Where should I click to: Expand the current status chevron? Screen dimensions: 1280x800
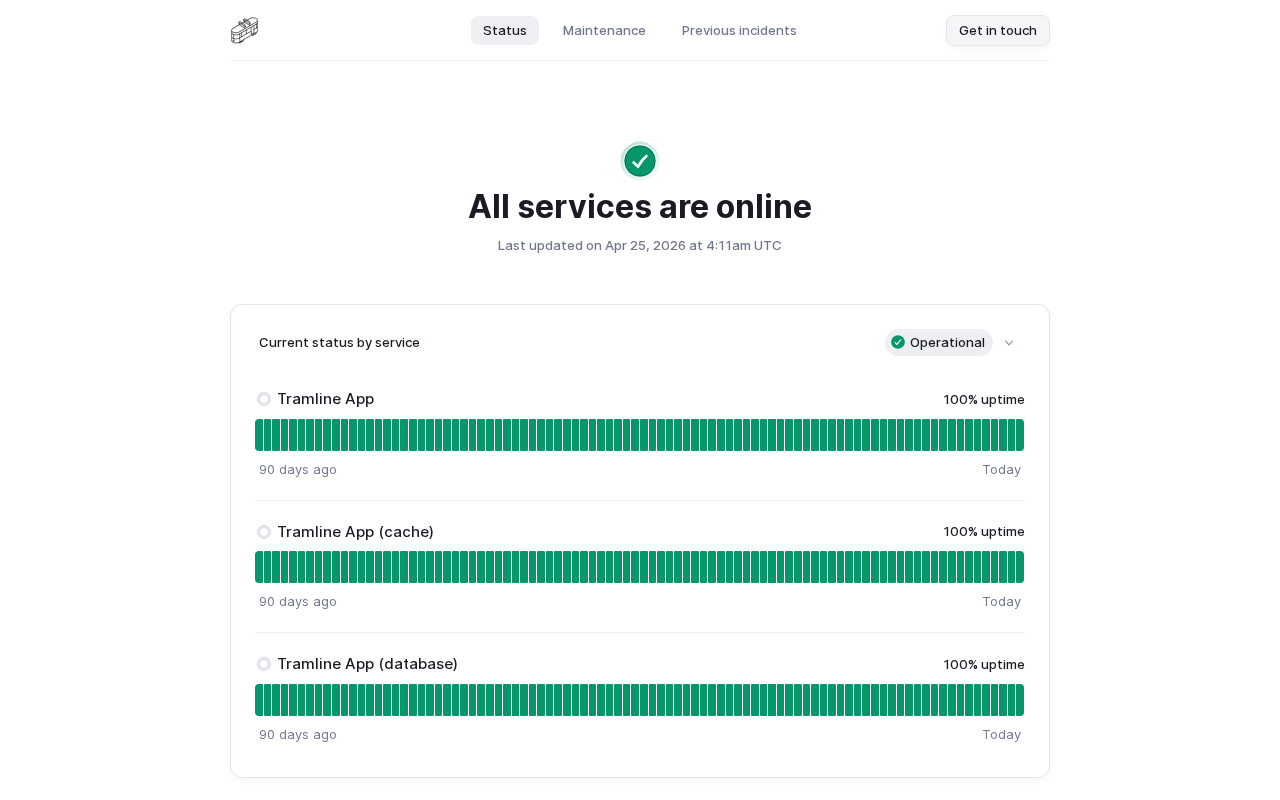coord(1009,343)
